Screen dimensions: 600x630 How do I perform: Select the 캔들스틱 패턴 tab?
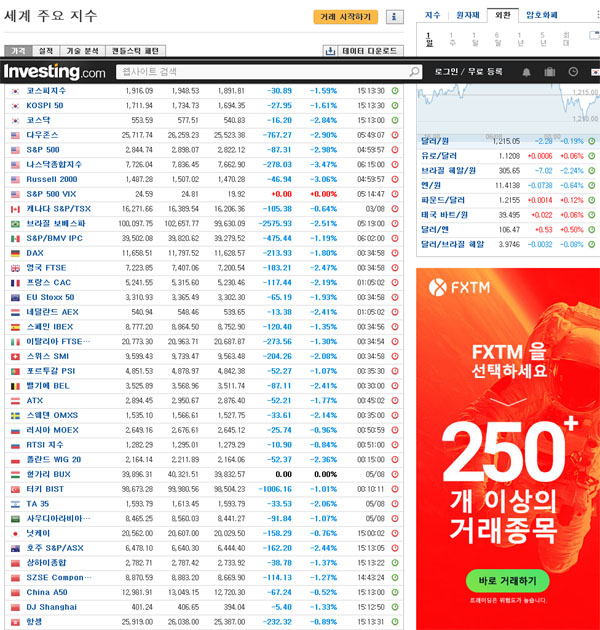tap(136, 51)
